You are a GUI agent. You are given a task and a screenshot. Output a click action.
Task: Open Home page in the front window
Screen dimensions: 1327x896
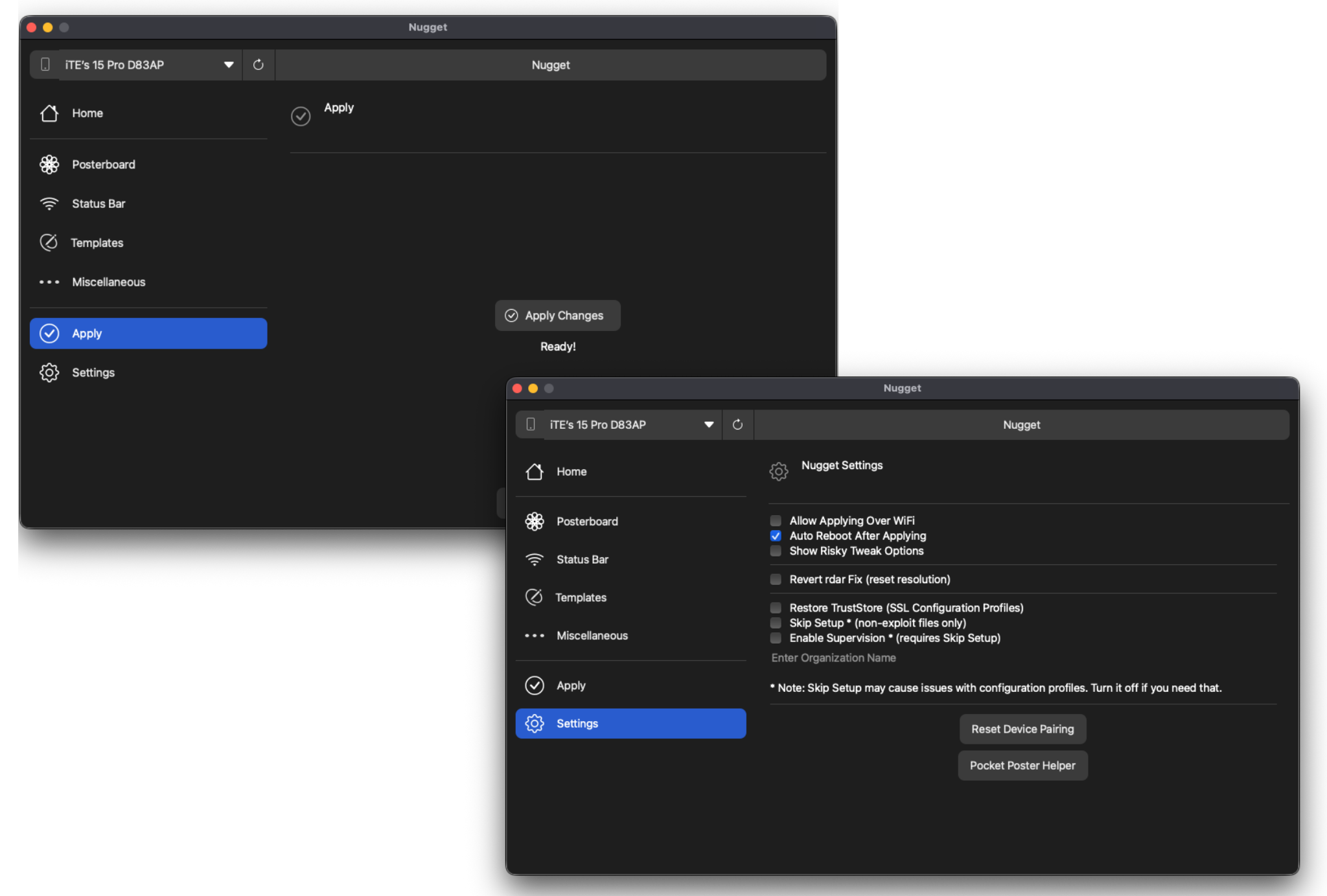[630, 472]
